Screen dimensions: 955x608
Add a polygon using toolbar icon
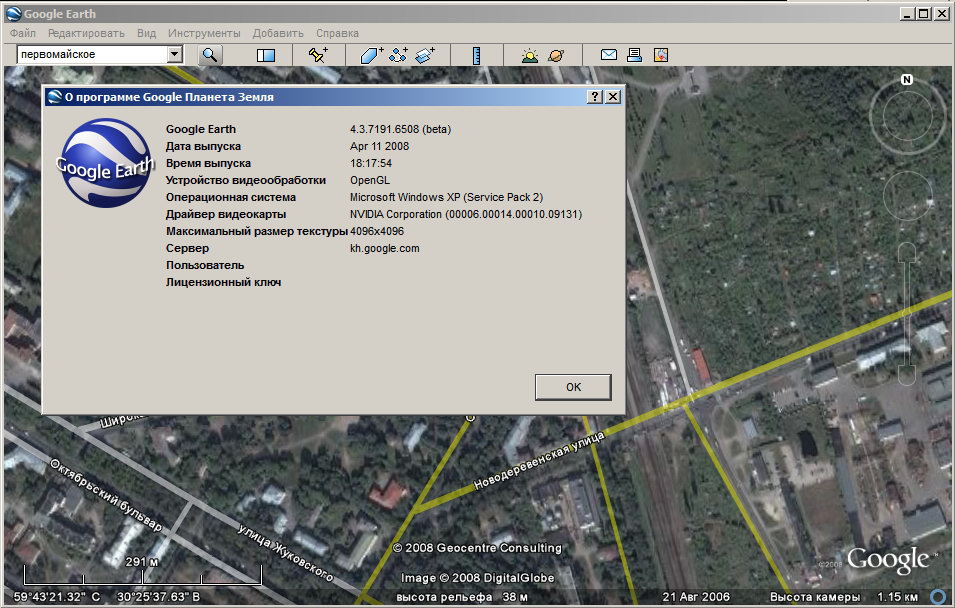(372, 55)
